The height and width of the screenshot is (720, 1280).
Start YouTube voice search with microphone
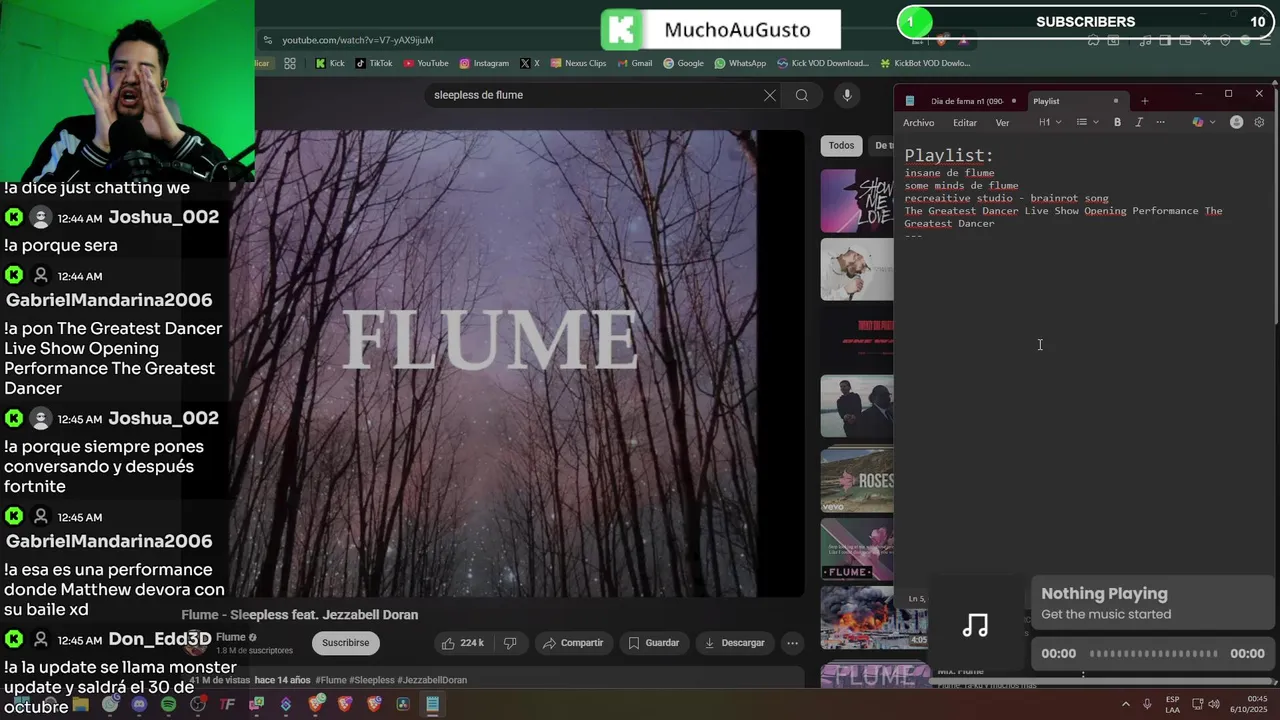(x=847, y=95)
